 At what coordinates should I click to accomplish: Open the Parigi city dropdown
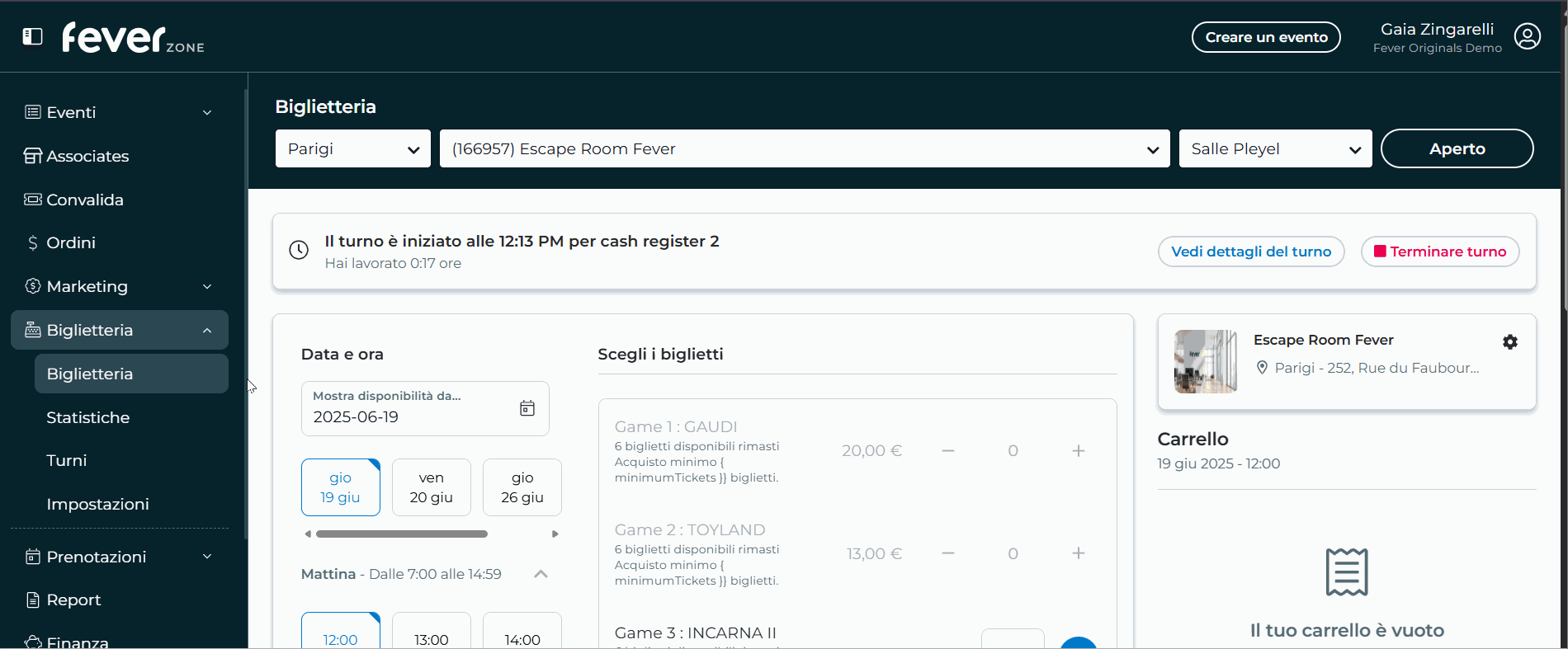point(353,148)
